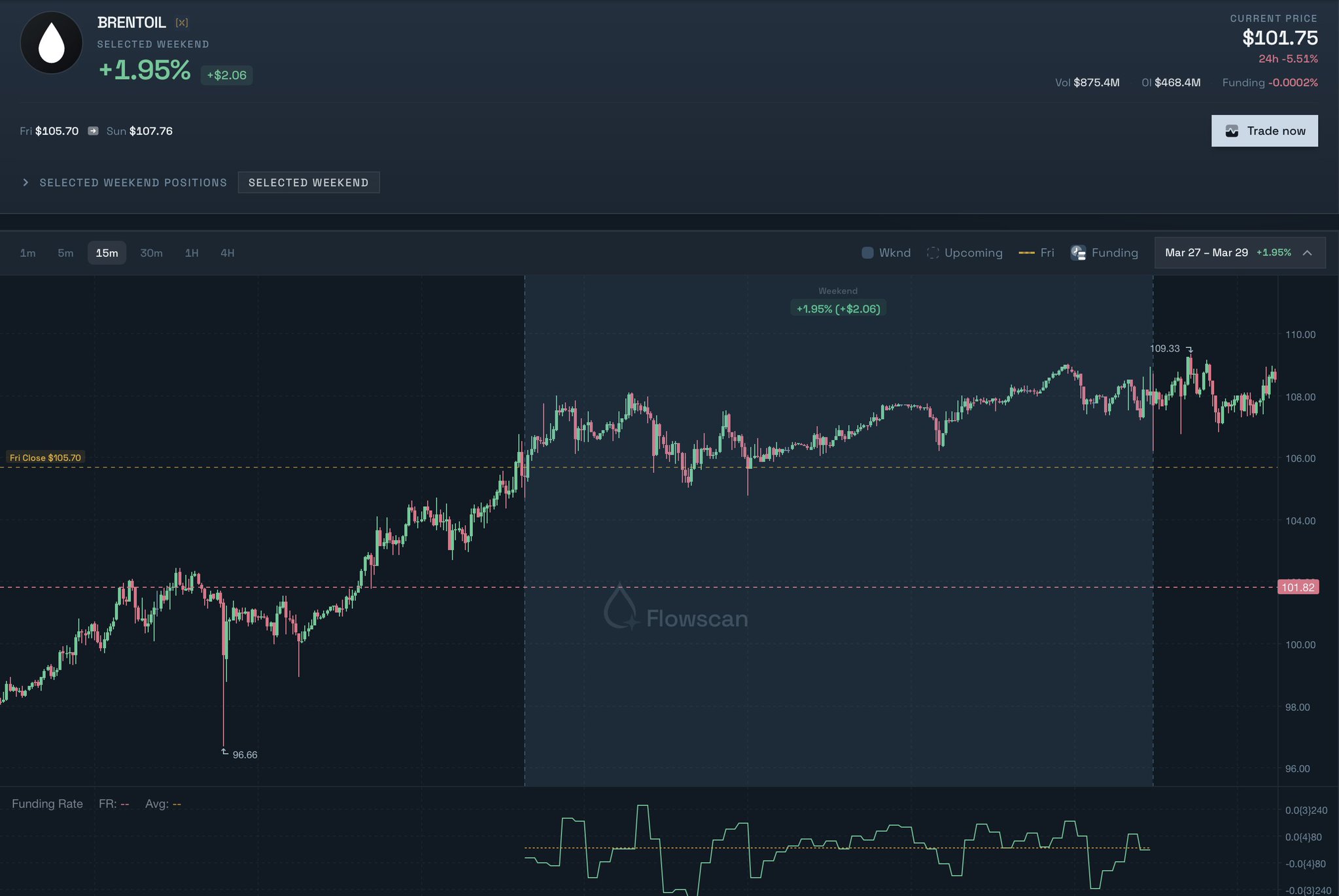Screen dimensions: 1339x896
Task: Open the Mar 27 – Mar 29 dropdown
Action: click(1206, 252)
